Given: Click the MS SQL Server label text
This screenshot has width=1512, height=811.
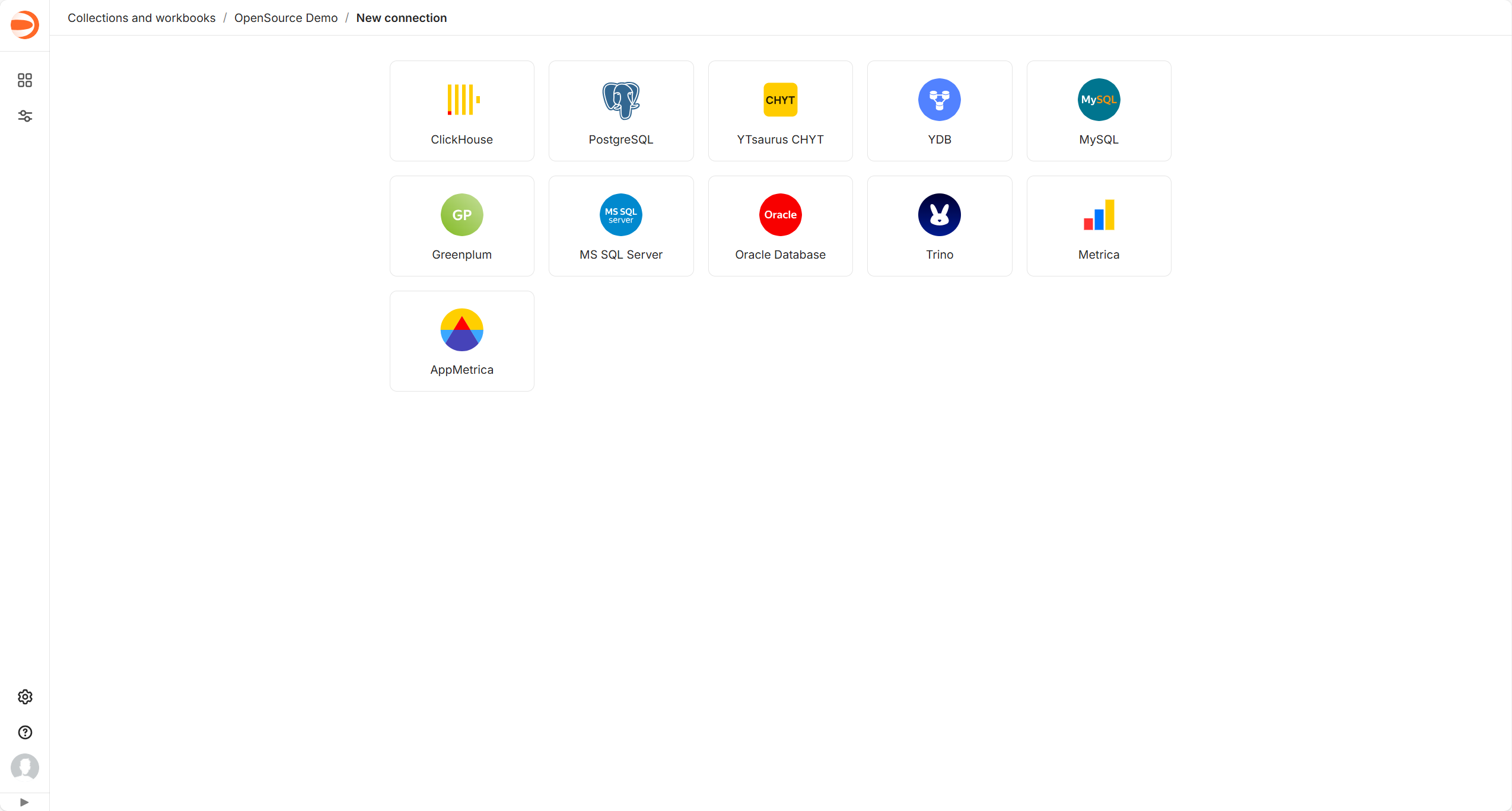Looking at the screenshot, I should pyautogui.click(x=621, y=255).
